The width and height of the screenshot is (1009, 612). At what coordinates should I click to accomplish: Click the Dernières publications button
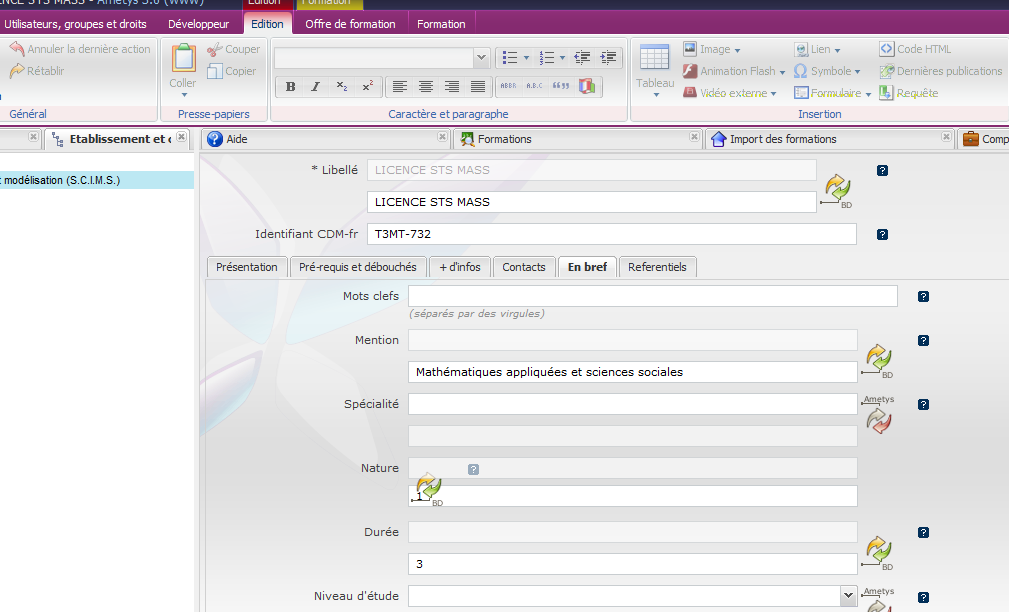coord(940,71)
